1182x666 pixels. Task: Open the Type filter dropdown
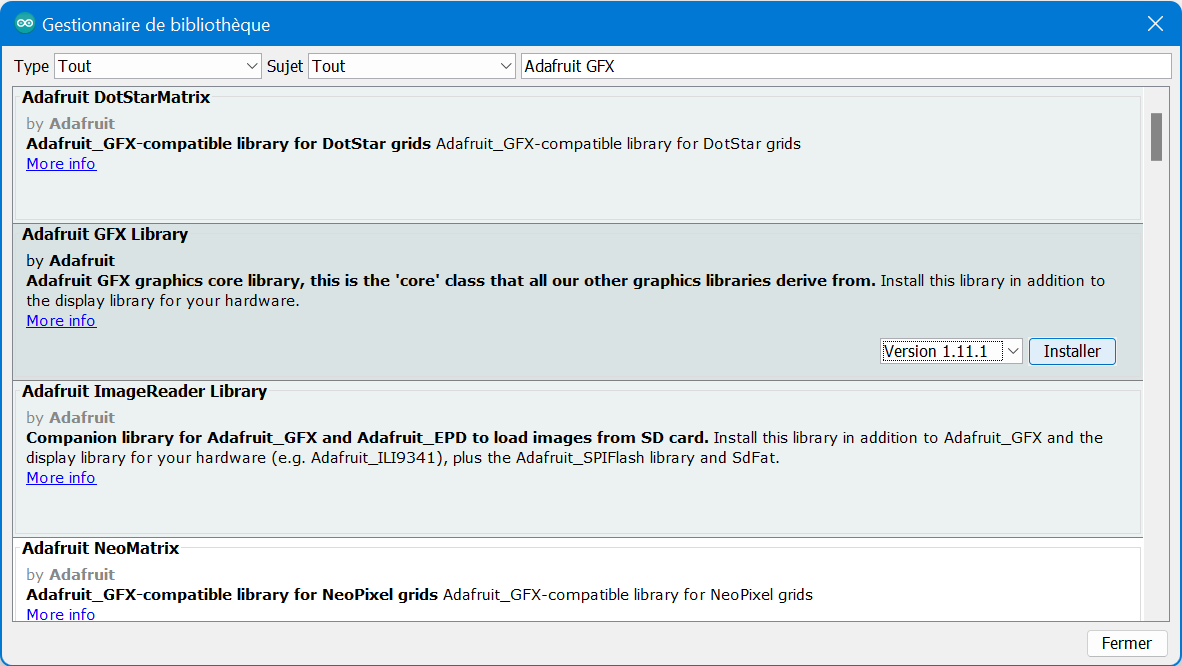click(x=158, y=66)
